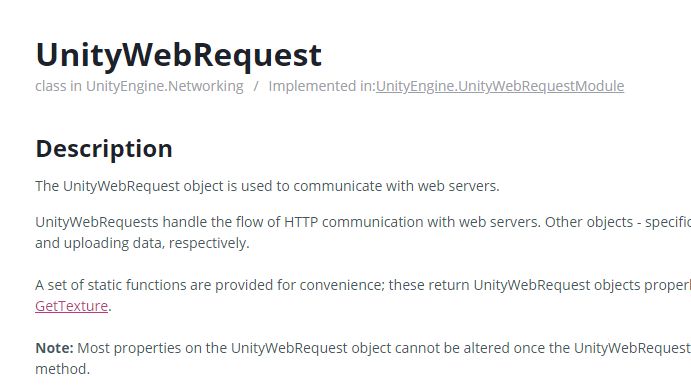Click the UnityWebRequest page title
This screenshot has height=387, width=691.
point(178,56)
